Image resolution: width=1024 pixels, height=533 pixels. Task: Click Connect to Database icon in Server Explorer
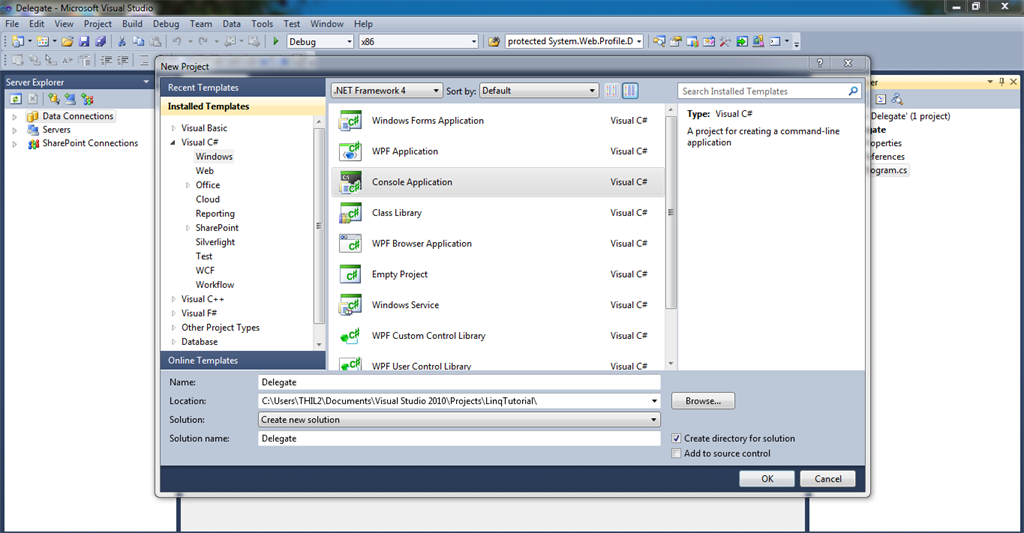[x=54, y=99]
